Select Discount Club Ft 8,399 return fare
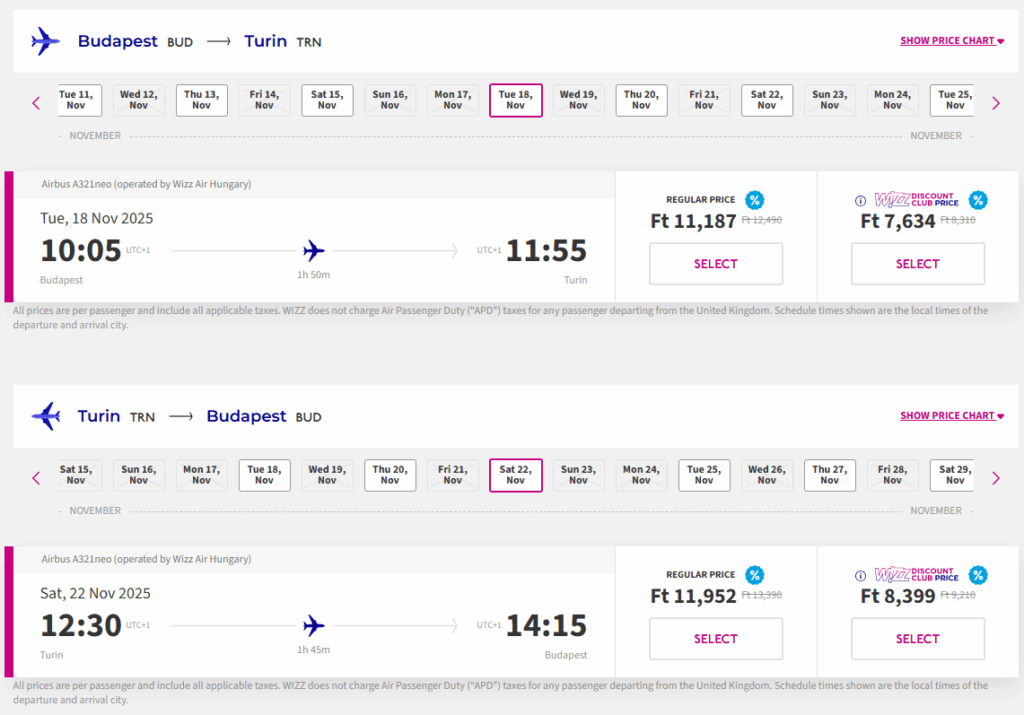 [x=917, y=639]
